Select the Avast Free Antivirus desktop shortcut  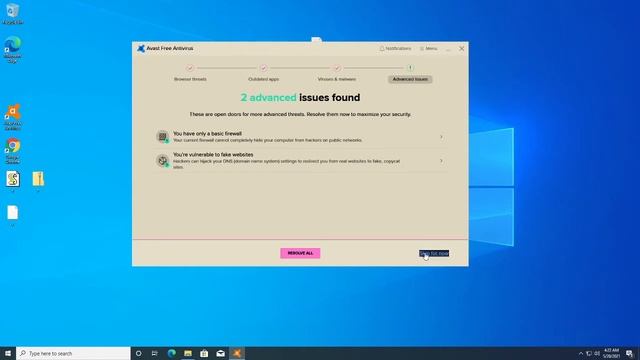[x=12, y=117]
